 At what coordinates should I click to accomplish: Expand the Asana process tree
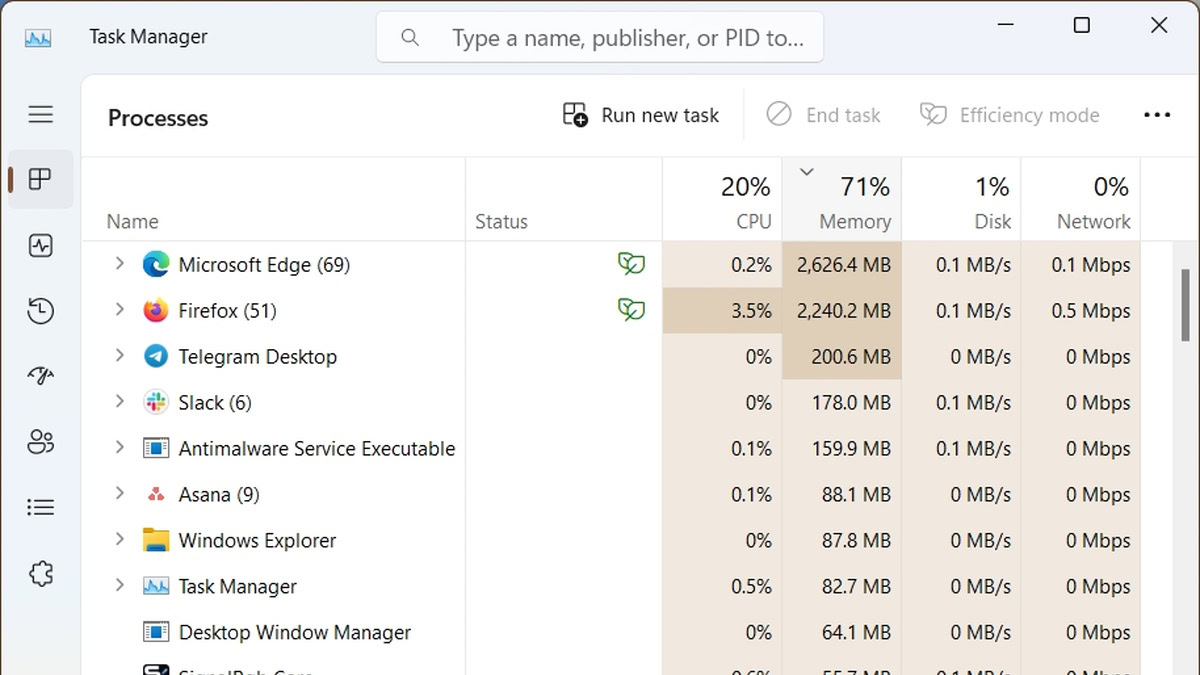[119, 494]
